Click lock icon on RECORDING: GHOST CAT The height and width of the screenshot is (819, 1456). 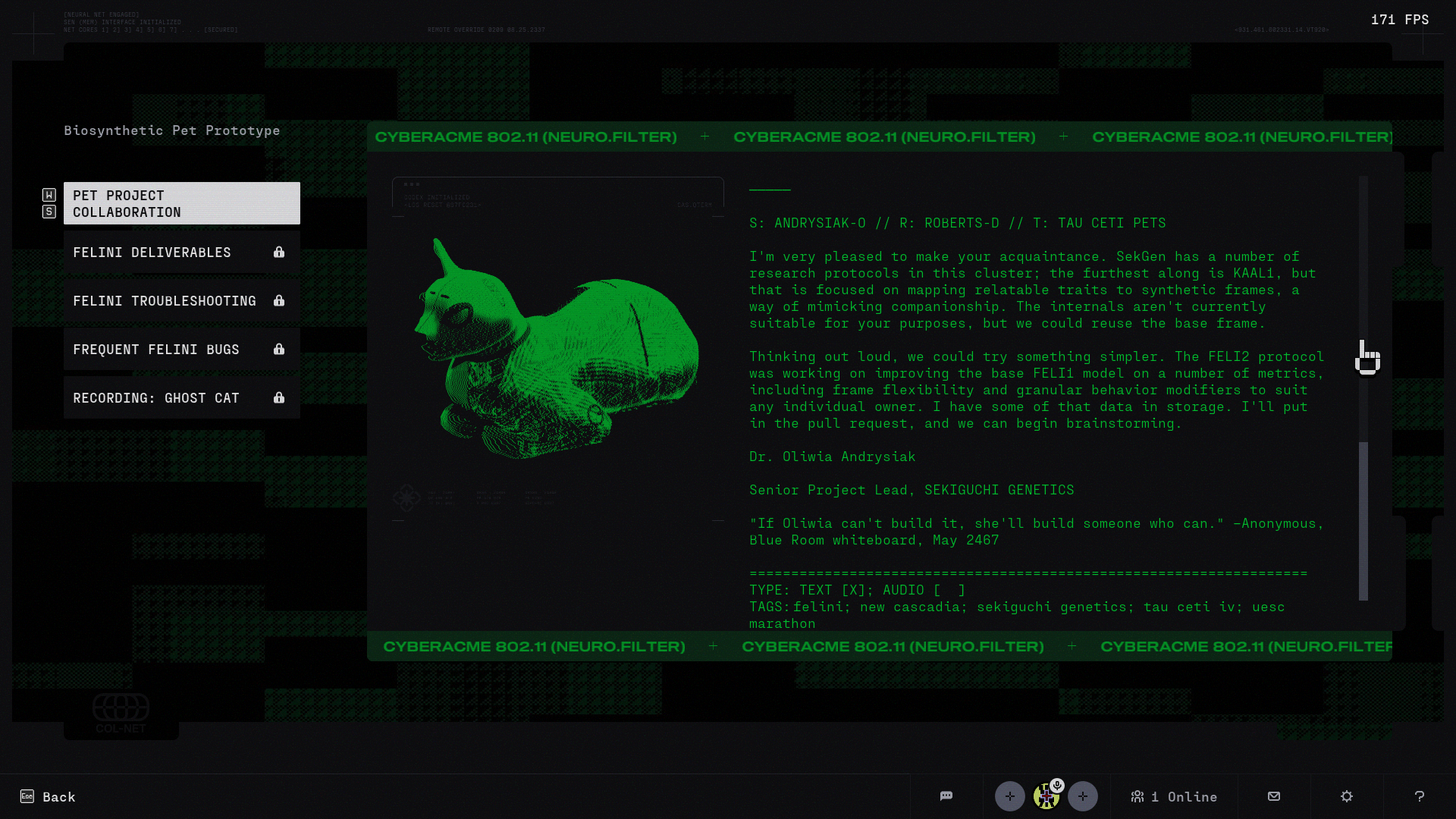point(279,397)
